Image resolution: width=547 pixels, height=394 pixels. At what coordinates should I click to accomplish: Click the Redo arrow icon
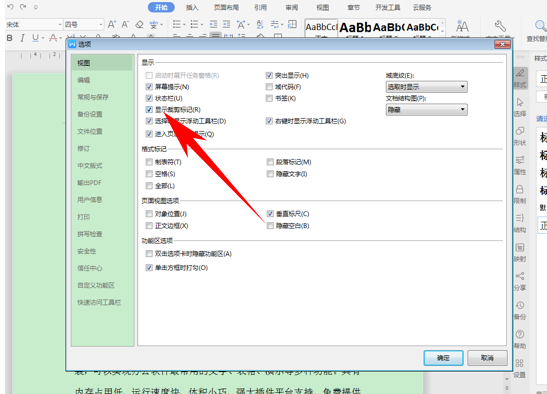tap(23, 7)
